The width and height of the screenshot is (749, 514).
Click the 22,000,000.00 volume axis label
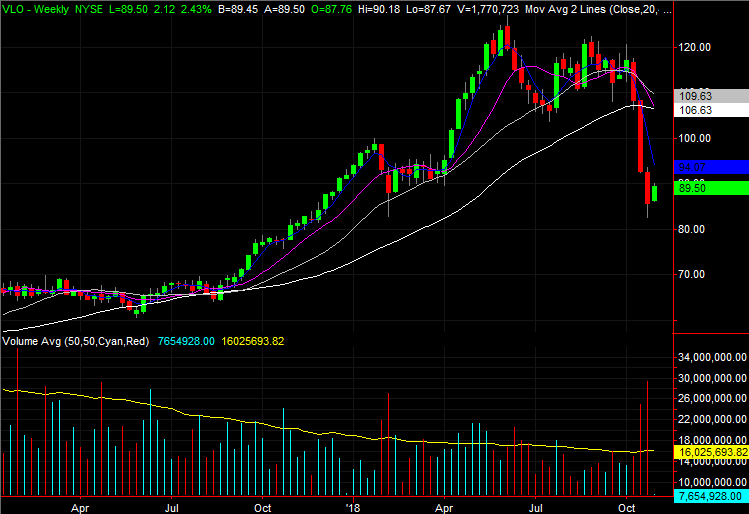(712, 419)
